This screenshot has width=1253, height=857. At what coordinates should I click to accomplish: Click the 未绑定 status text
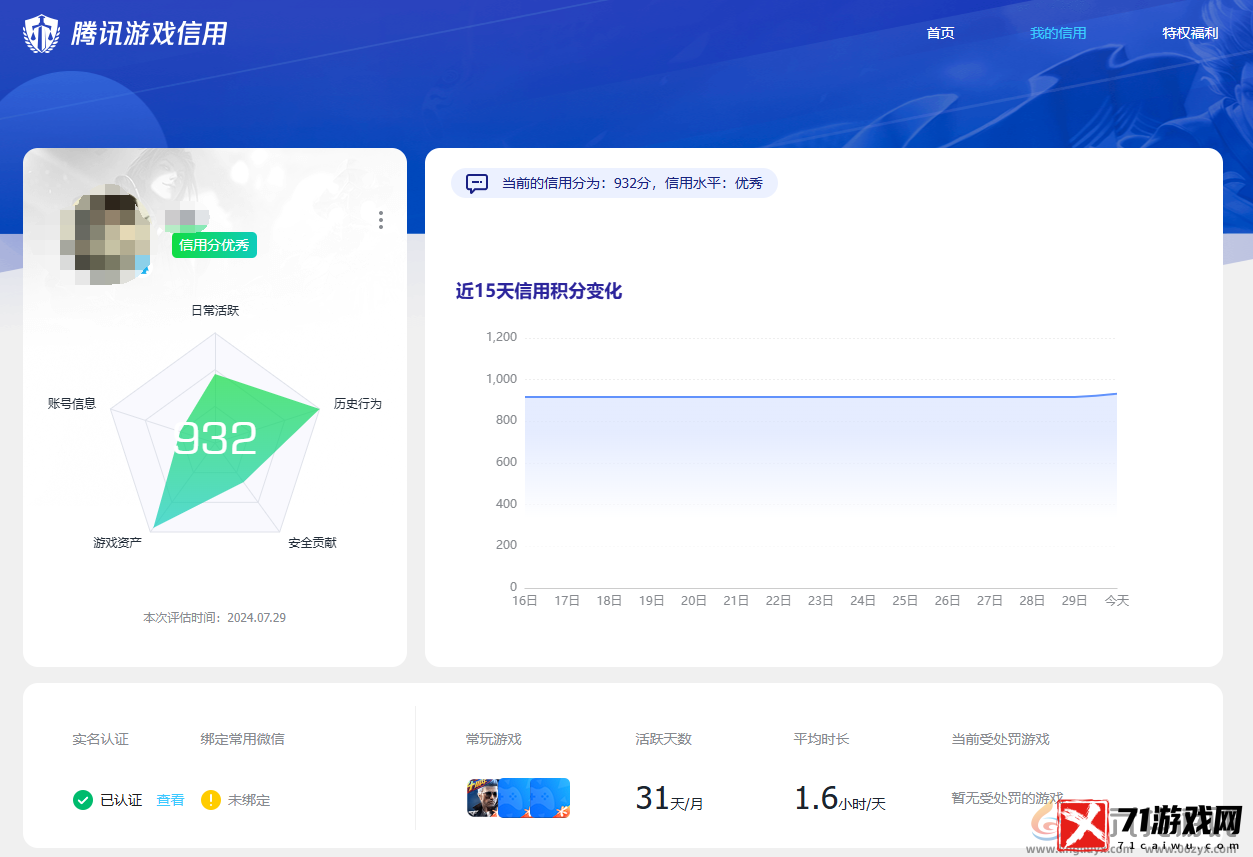click(x=249, y=800)
